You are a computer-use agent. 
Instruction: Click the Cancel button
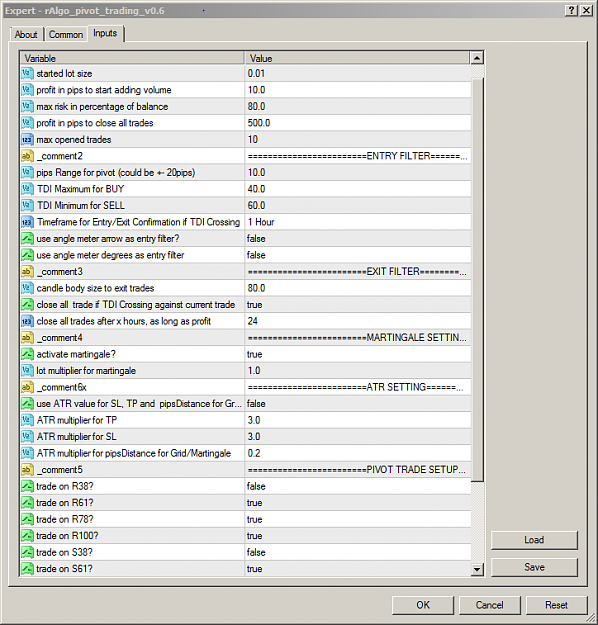pyautogui.click(x=490, y=605)
